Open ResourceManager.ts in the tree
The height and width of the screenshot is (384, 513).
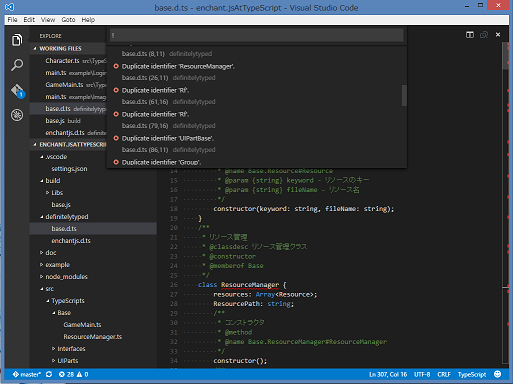pos(93,337)
